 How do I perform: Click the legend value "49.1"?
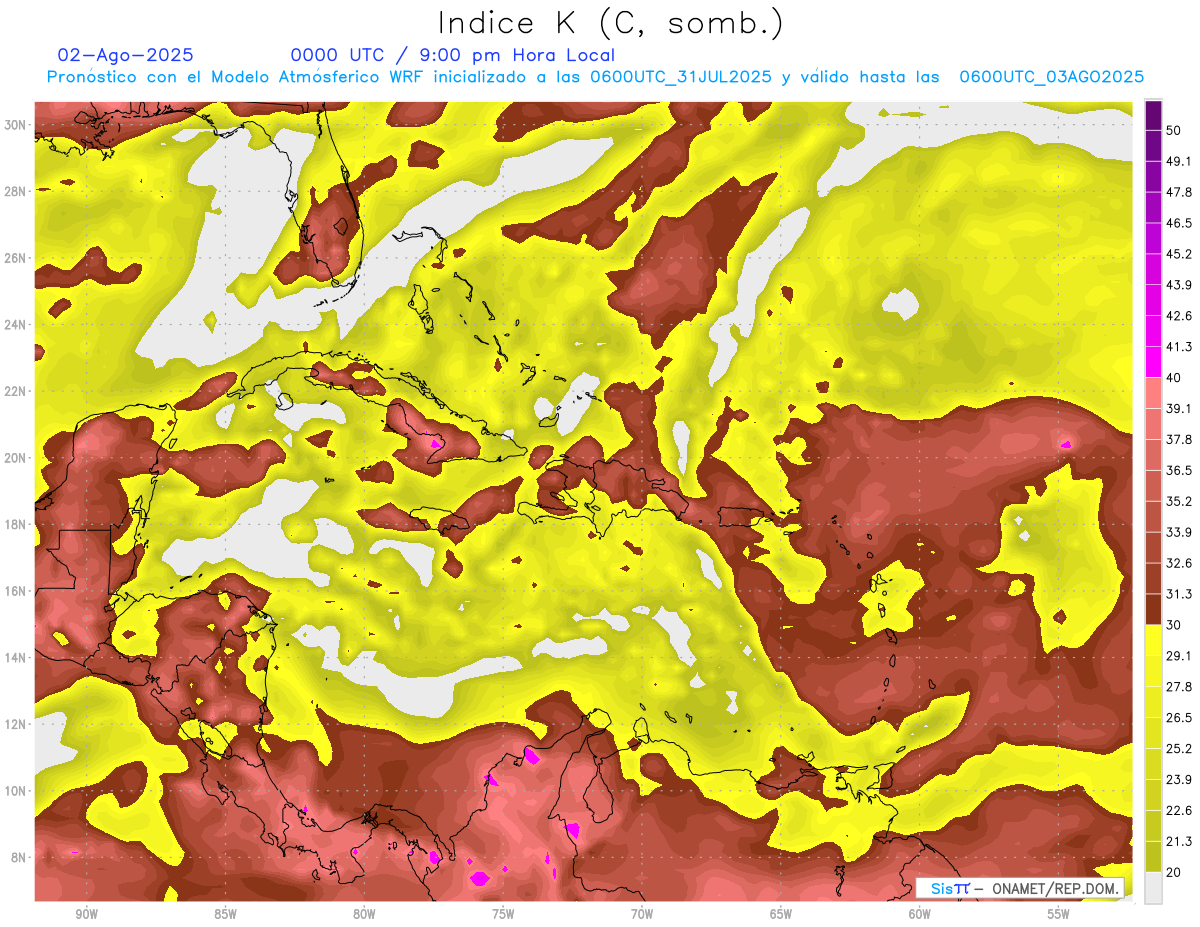click(1178, 160)
